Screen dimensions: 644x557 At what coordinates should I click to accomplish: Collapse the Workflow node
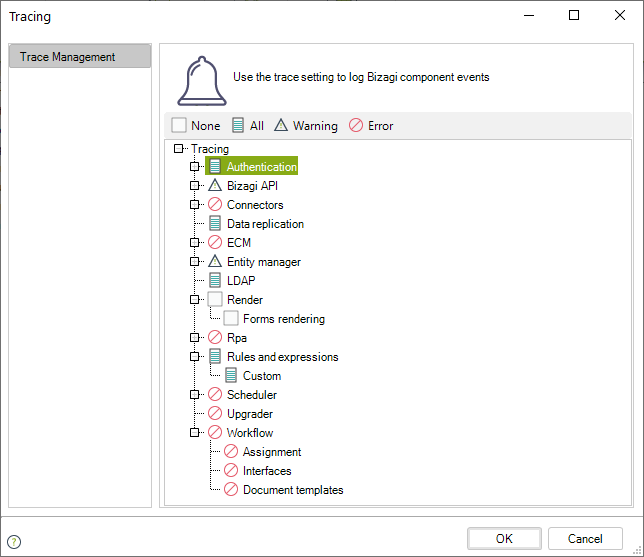click(194, 432)
